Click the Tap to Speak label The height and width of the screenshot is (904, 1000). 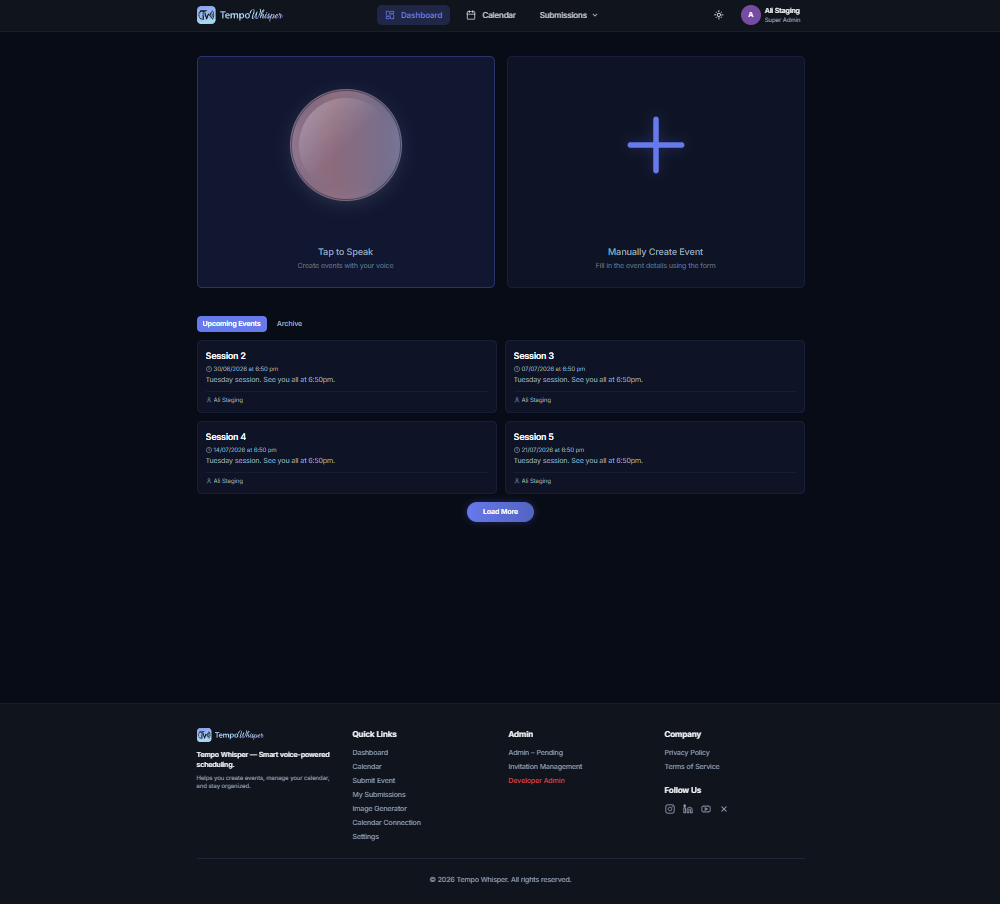click(x=346, y=252)
